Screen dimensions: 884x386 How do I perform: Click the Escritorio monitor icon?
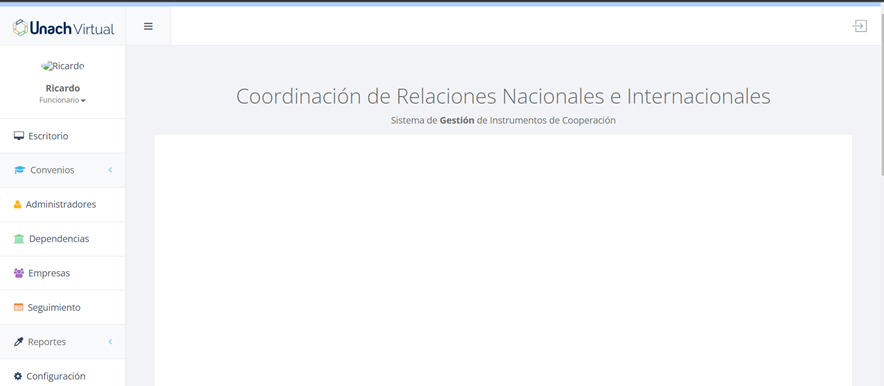coord(19,136)
